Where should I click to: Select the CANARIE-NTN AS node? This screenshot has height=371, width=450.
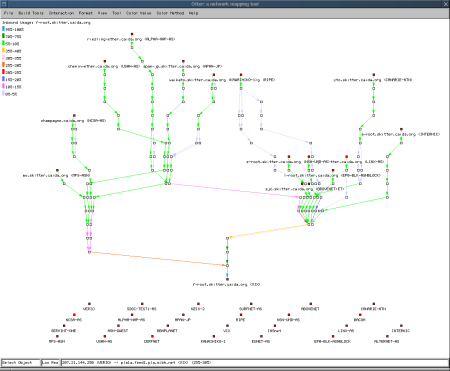pos(374,304)
